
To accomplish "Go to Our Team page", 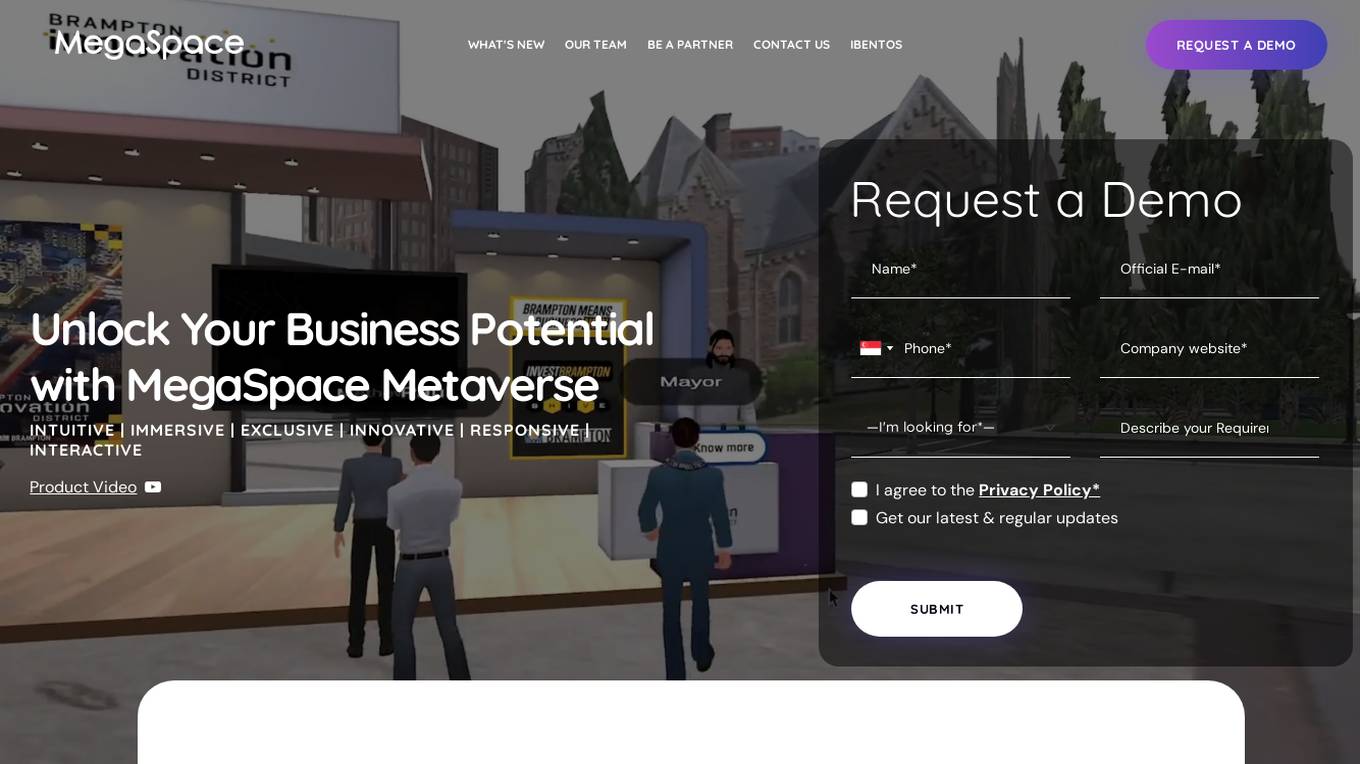I will (x=596, y=45).
